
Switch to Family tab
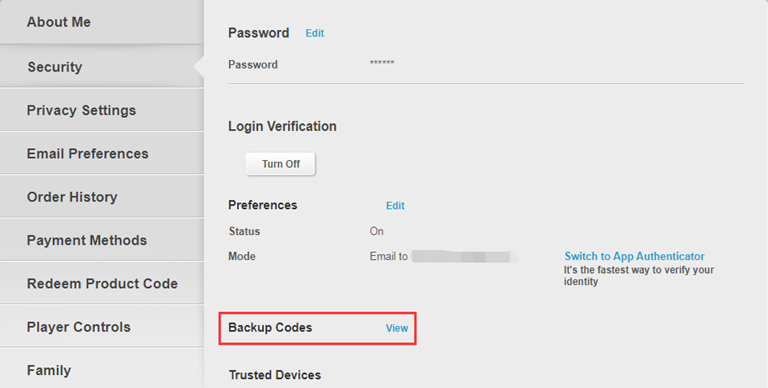click(x=101, y=370)
